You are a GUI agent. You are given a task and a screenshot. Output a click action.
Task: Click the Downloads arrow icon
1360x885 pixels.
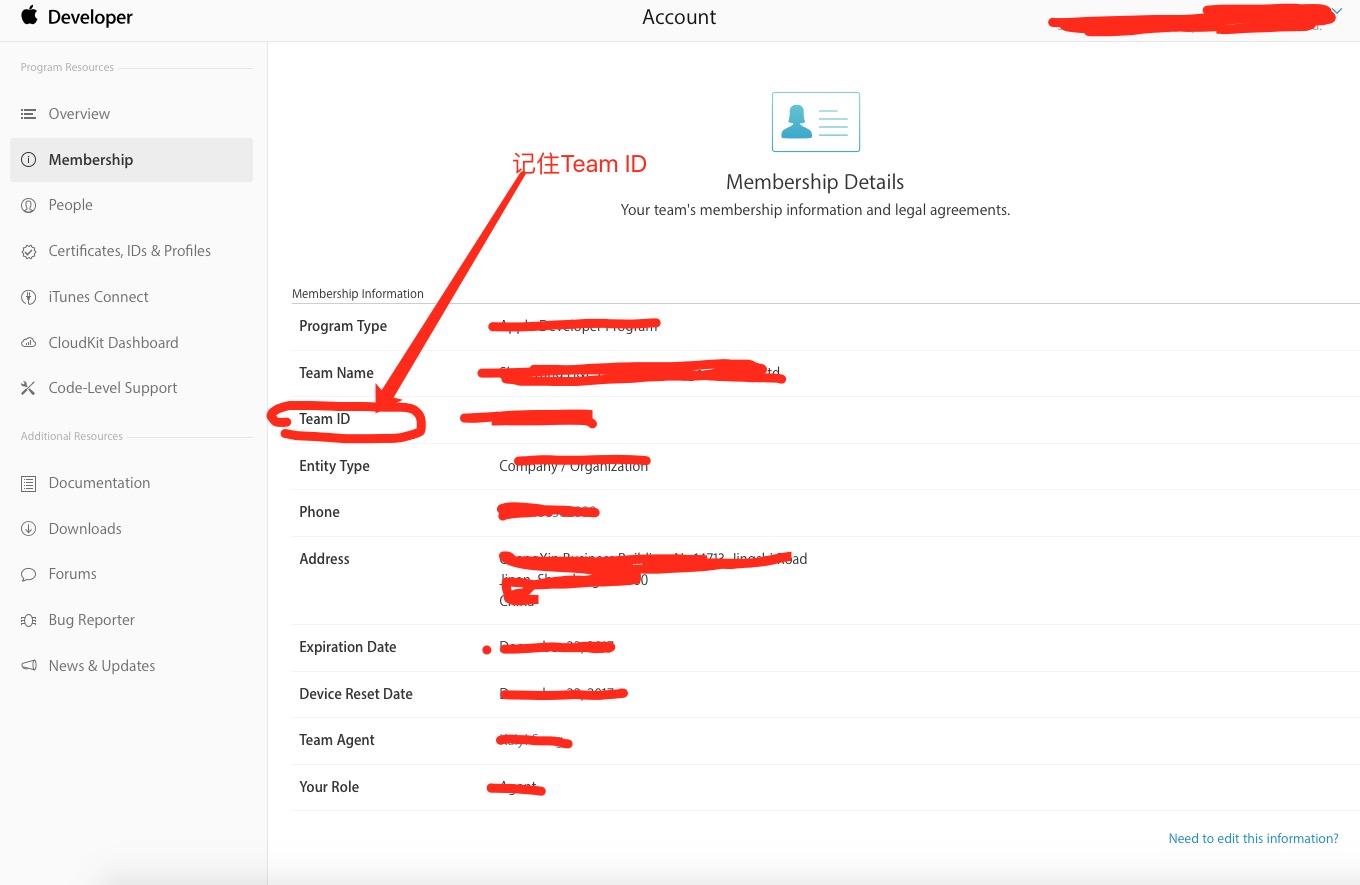28,529
